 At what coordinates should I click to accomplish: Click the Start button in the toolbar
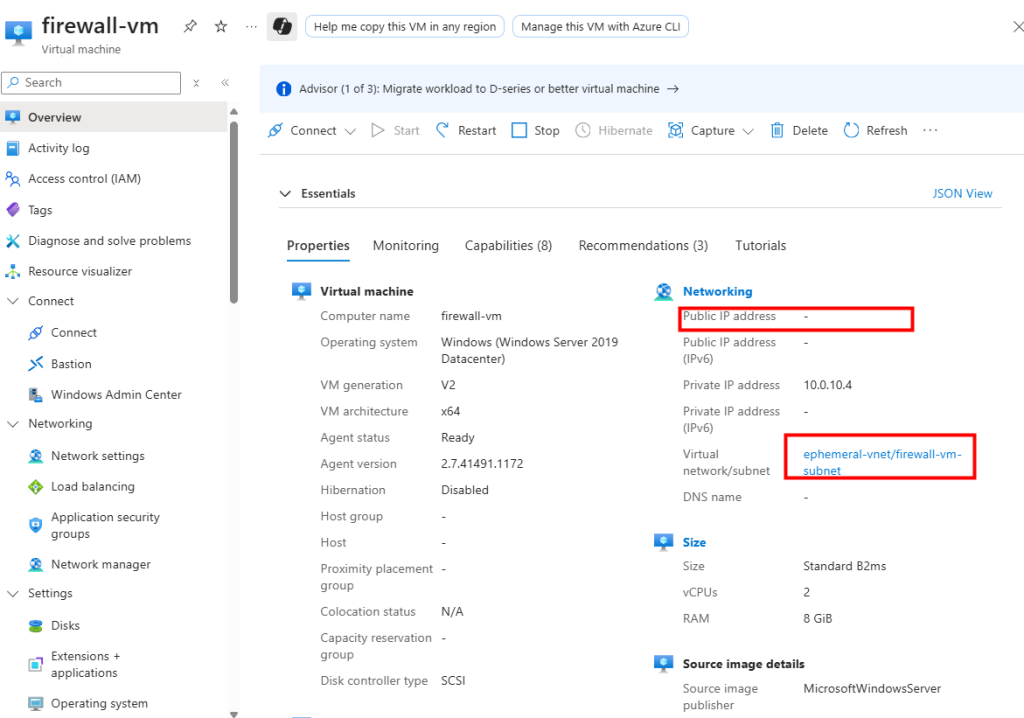pos(395,130)
